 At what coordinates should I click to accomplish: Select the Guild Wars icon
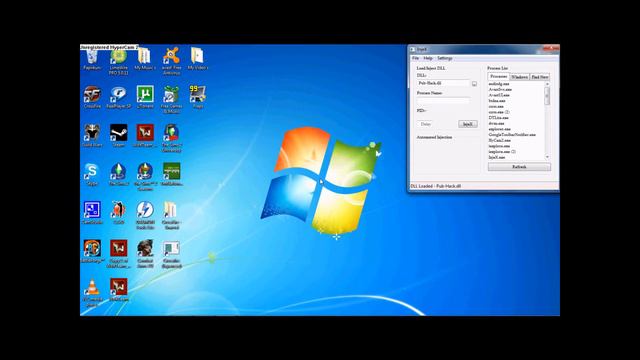(x=92, y=136)
